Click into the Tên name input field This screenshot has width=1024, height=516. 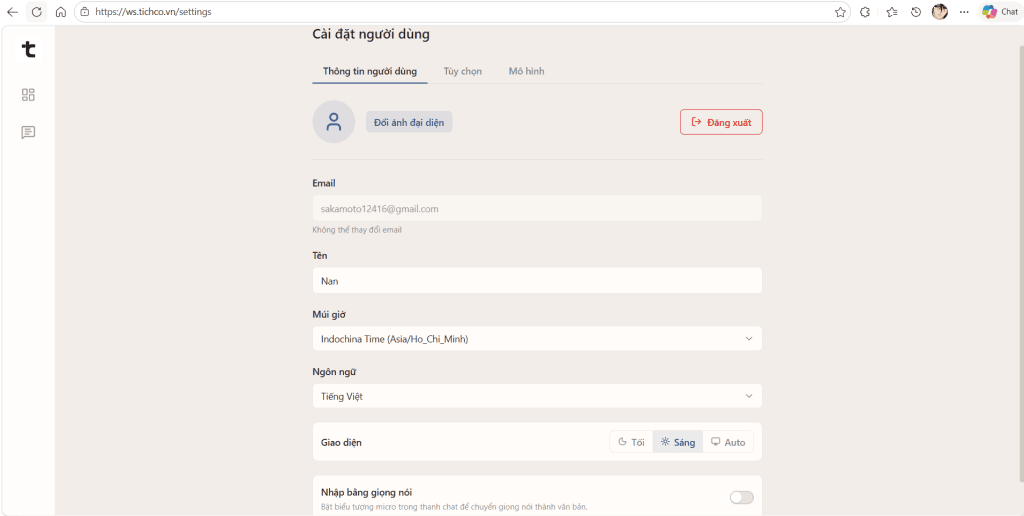coord(537,281)
